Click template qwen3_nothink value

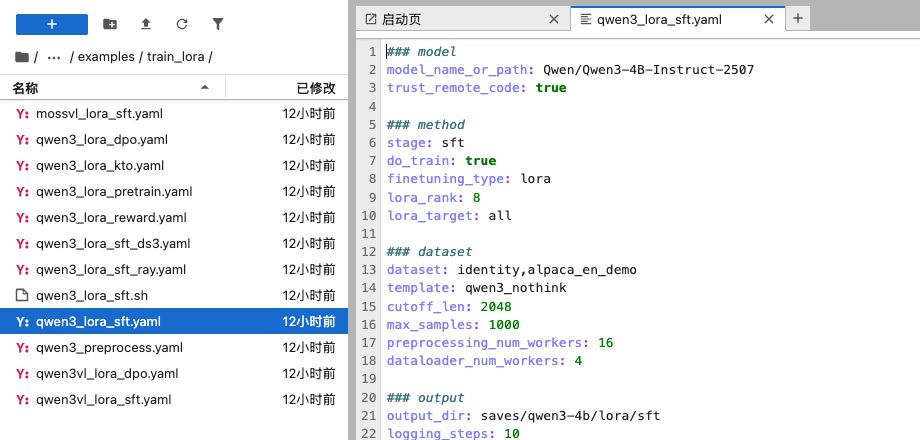(516, 288)
